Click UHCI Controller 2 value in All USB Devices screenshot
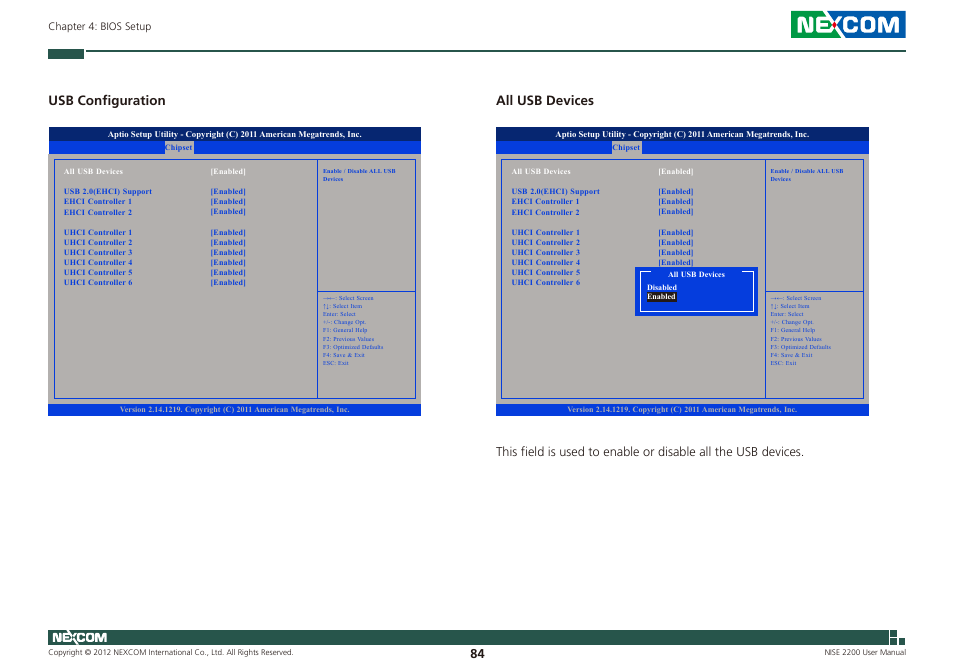954x672 pixels. click(675, 242)
